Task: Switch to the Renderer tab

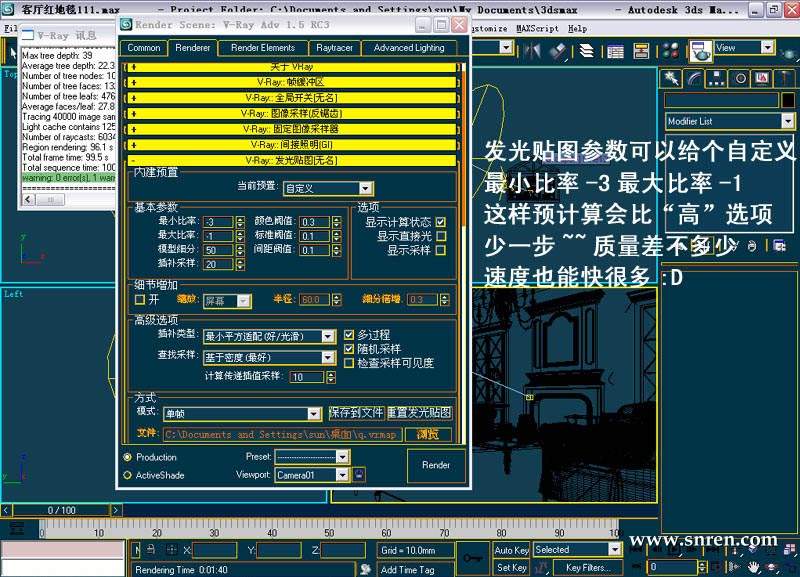Action: point(192,47)
